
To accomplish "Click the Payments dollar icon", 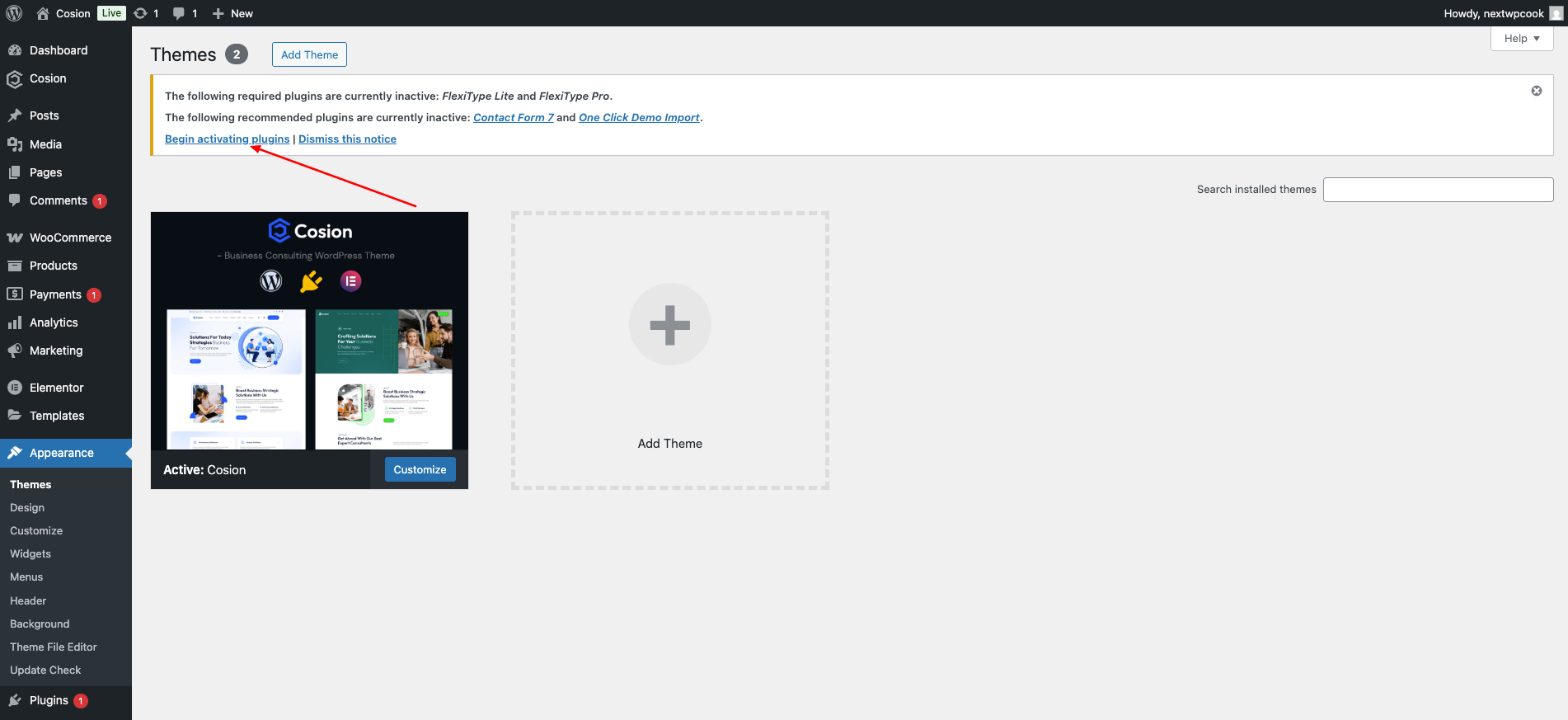I will tap(15, 294).
